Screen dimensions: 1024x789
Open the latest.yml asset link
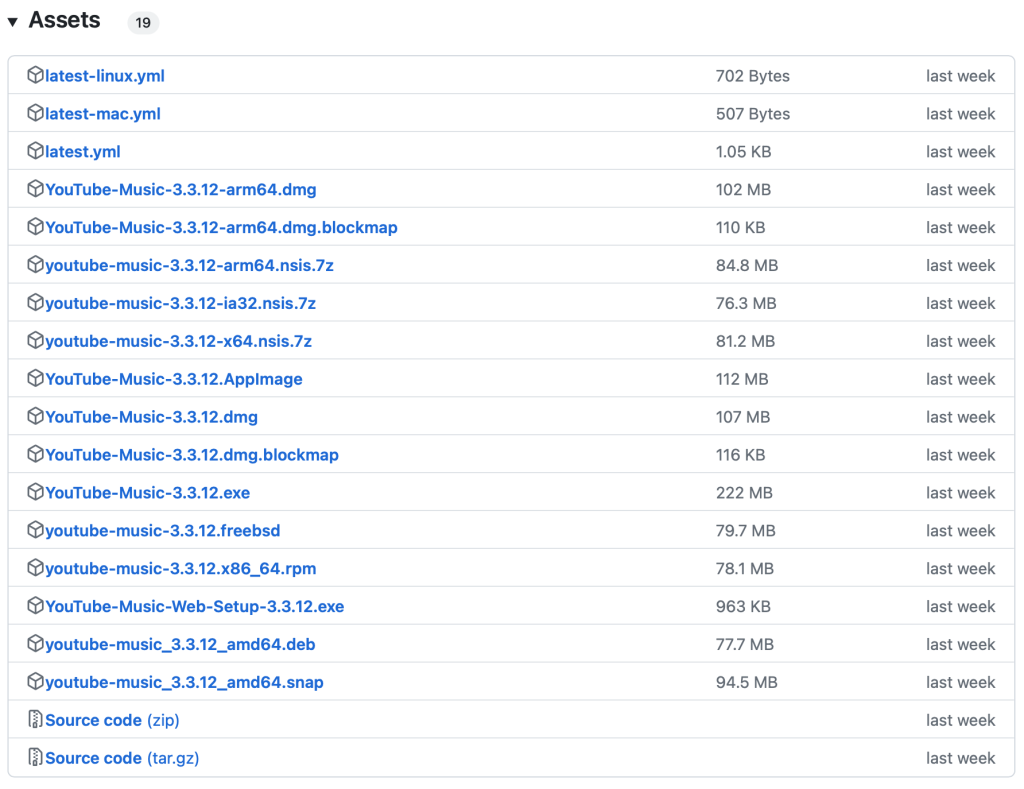(x=82, y=152)
